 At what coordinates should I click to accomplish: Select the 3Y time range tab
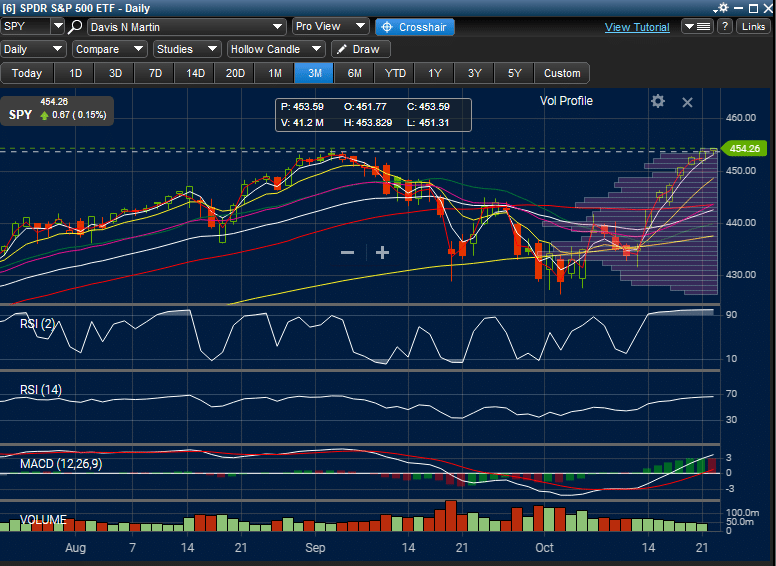point(475,73)
